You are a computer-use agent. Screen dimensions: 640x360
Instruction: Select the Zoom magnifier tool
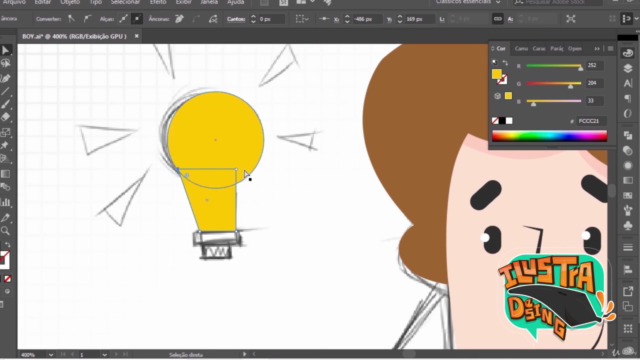5,231
